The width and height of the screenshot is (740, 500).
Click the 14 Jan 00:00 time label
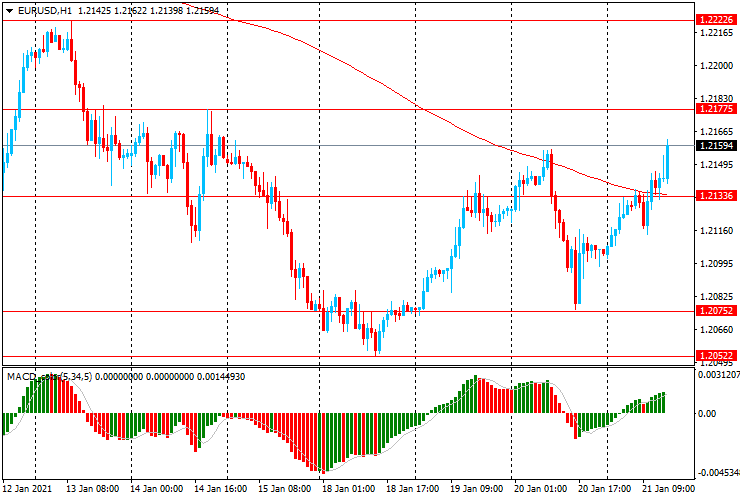point(156,489)
